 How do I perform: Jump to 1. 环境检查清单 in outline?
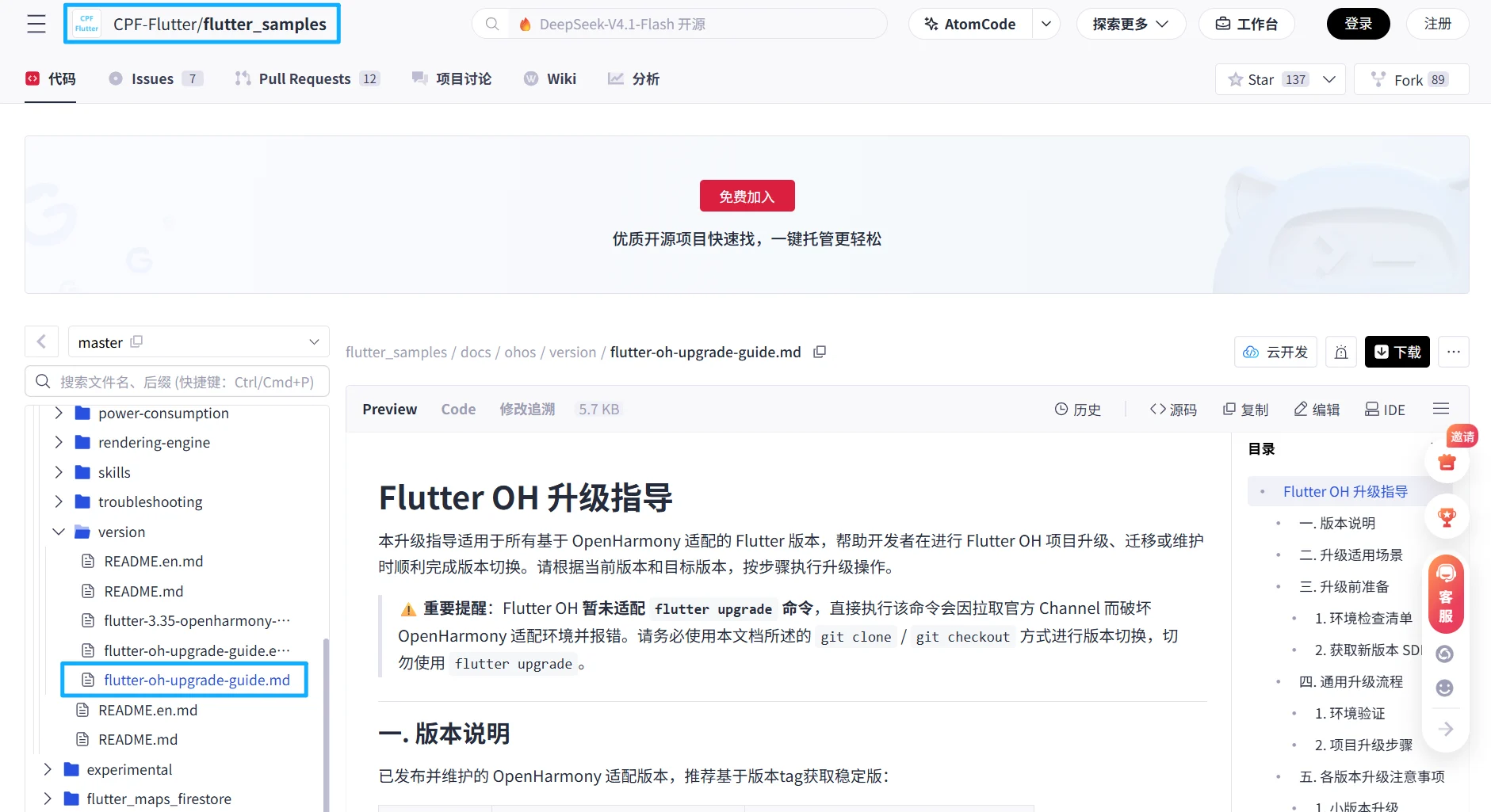click(1363, 618)
